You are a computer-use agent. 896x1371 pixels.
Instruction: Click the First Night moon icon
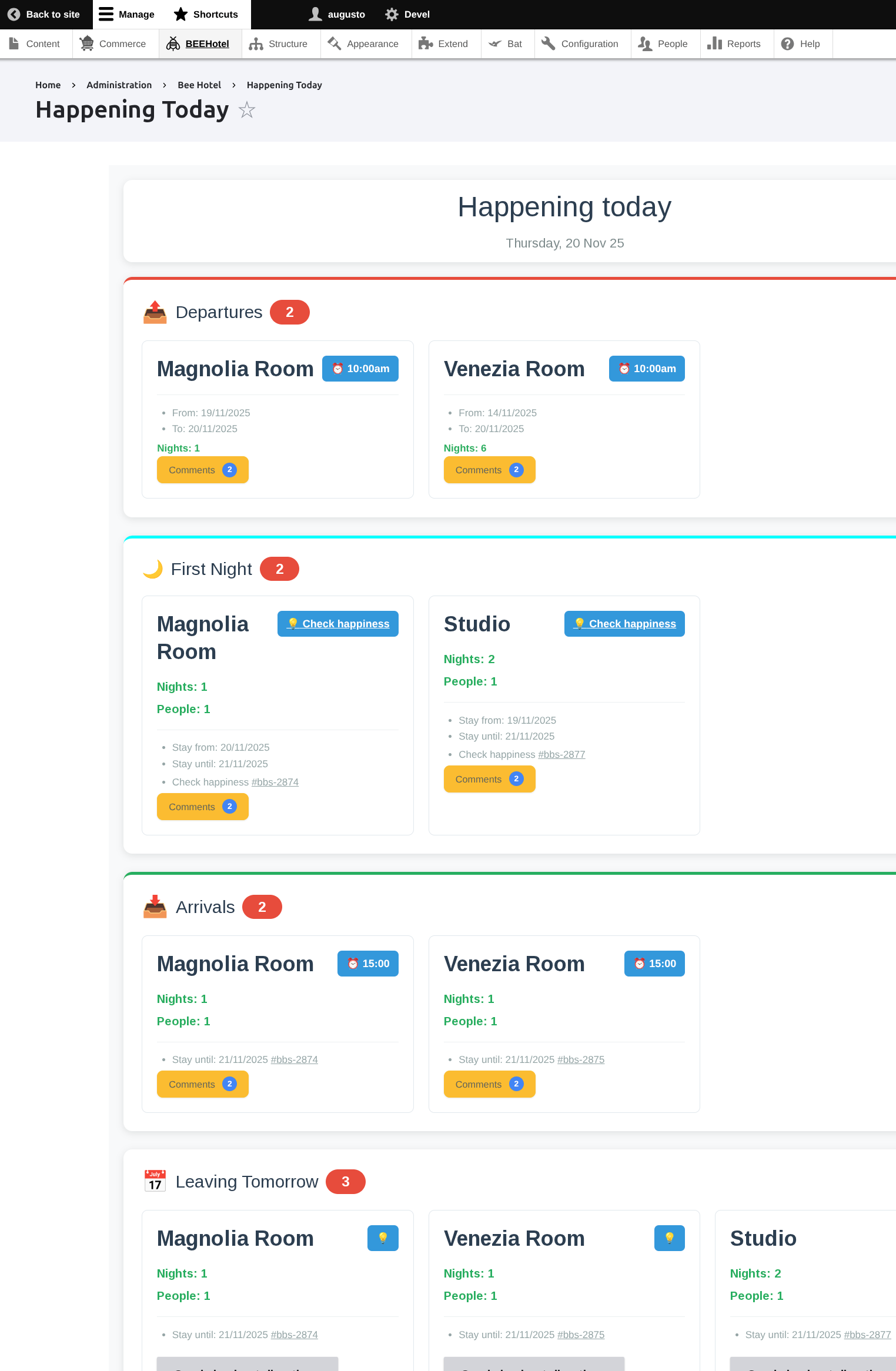153,569
